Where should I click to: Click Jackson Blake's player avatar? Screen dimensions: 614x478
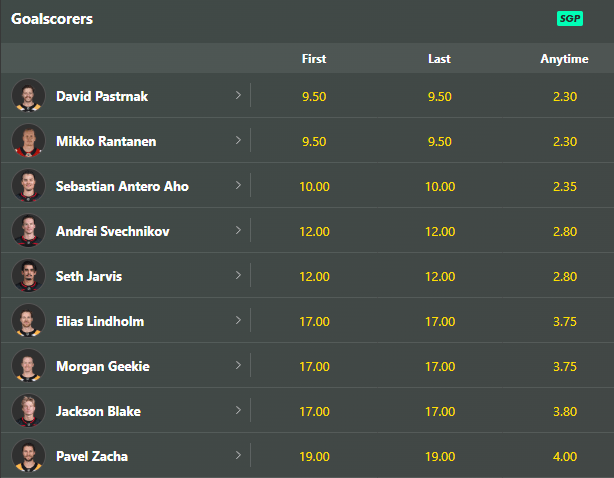(28, 411)
